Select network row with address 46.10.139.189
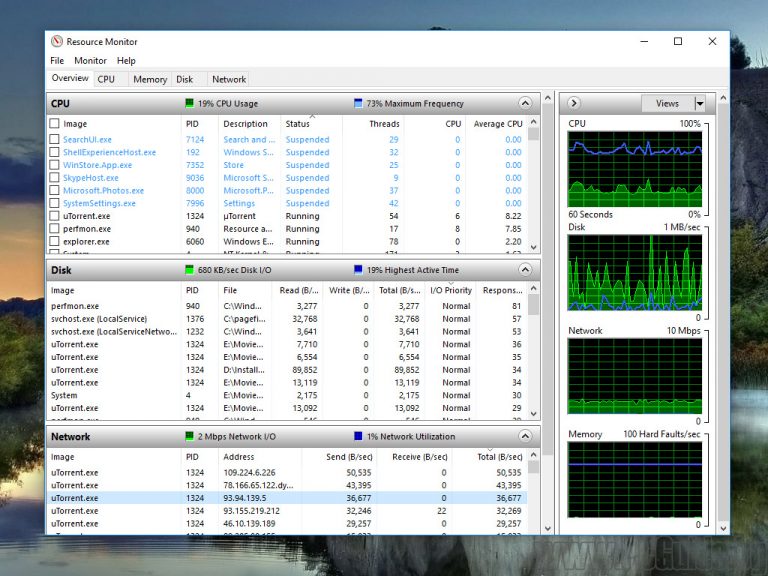This screenshot has height=576, width=768. pos(287,524)
